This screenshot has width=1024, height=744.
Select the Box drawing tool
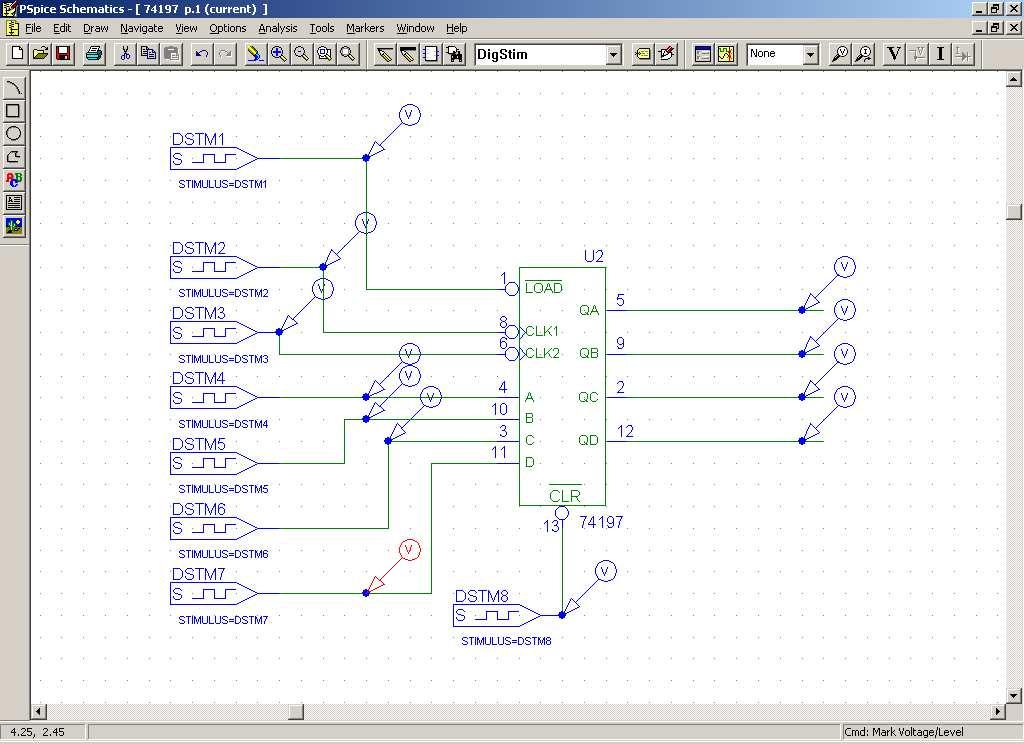pyautogui.click(x=14, y=110)
